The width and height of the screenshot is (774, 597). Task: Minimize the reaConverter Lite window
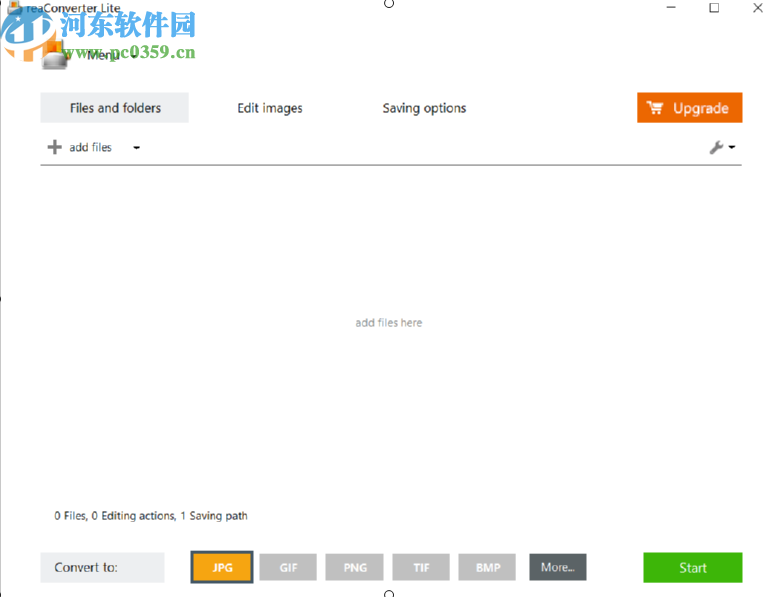tap(671, 7)
